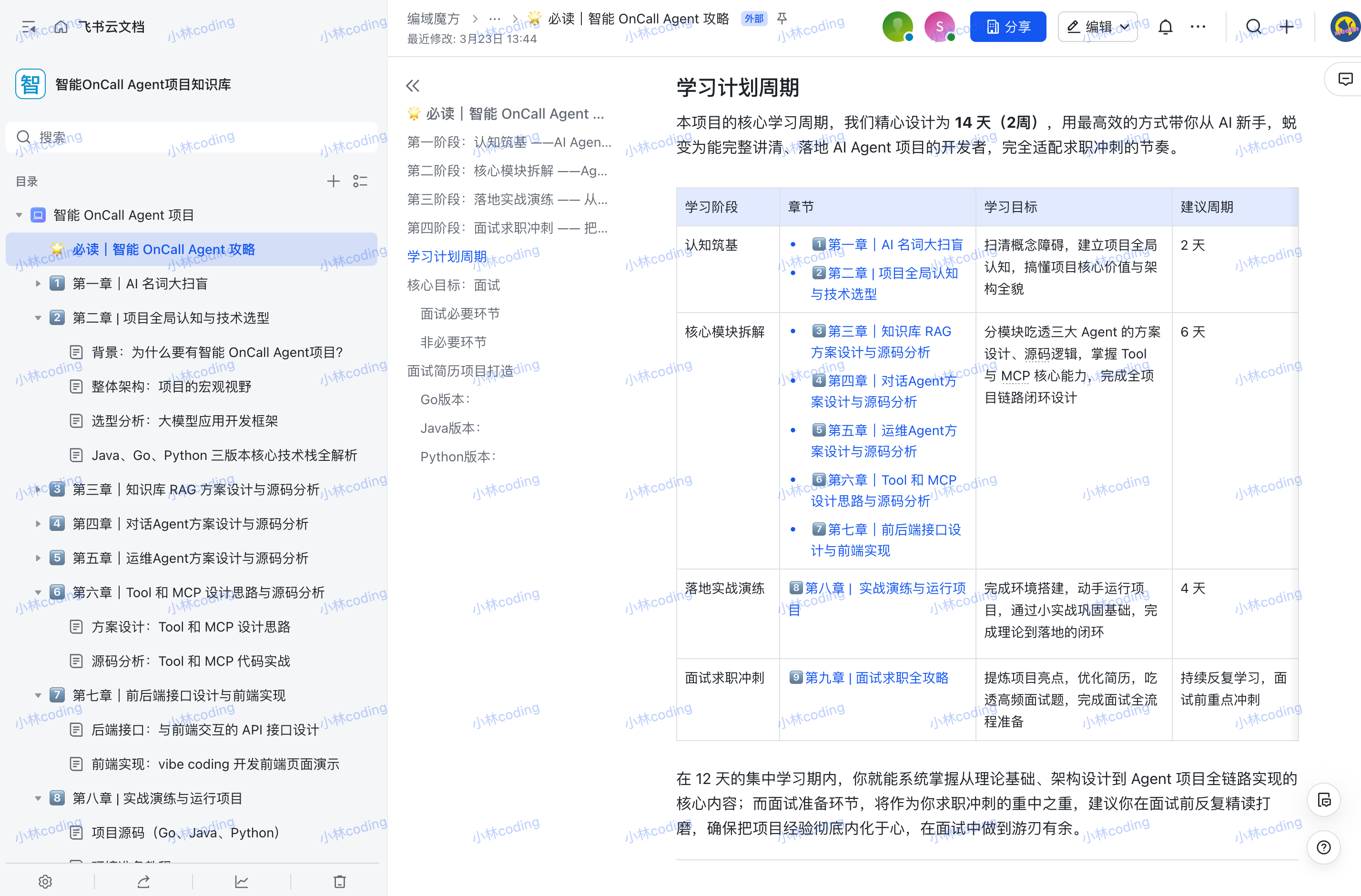Expand 第一章 AI 名词大扫盲 in tree
This screenshot has width=1361, height=896.
coord(38,284)
